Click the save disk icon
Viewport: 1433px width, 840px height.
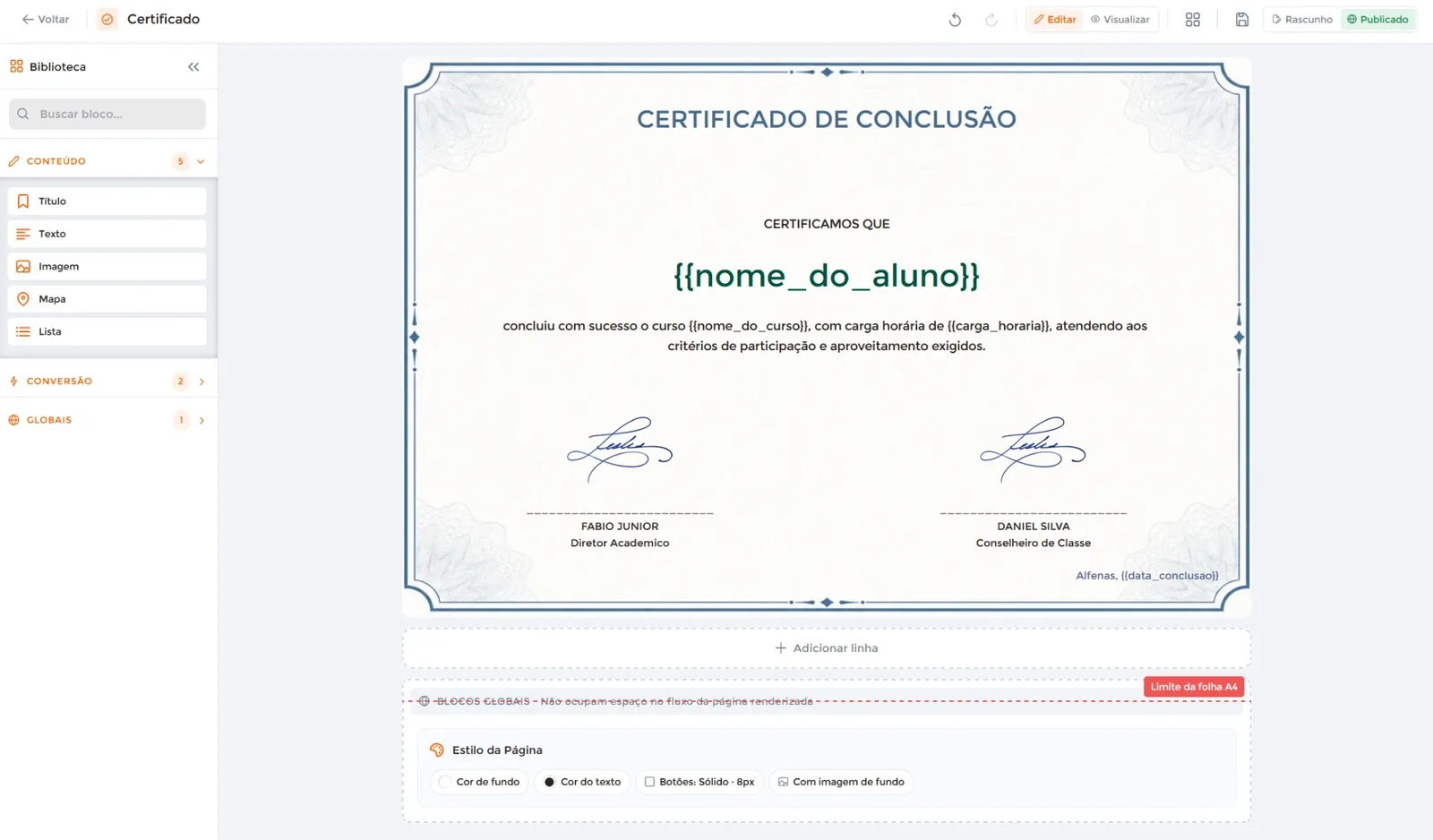1242,20
